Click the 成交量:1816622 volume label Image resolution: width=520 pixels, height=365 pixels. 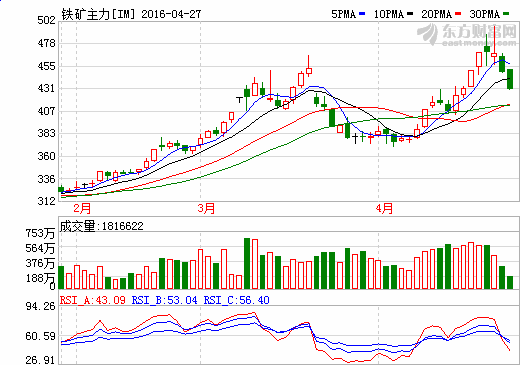pyautogui.click(x=102, y=226)
